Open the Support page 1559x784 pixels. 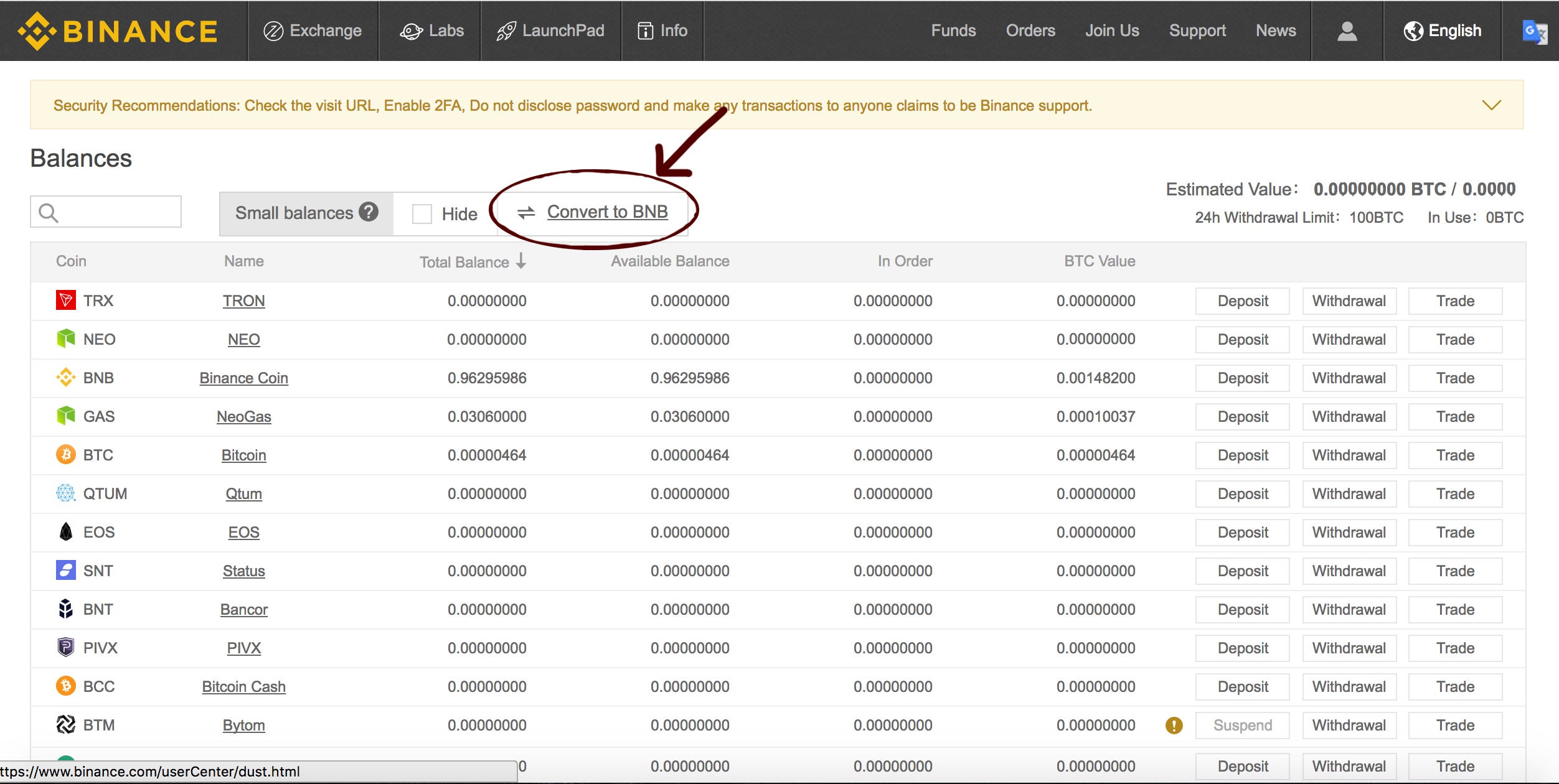click(1197, 30)
